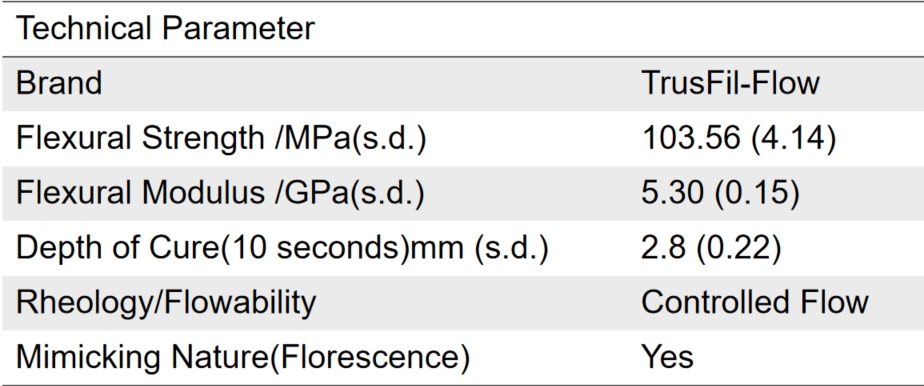This screenshot has height=386, width=924.
Task: Select Mimicking Nature(Florescence) label
Action: 243,358
